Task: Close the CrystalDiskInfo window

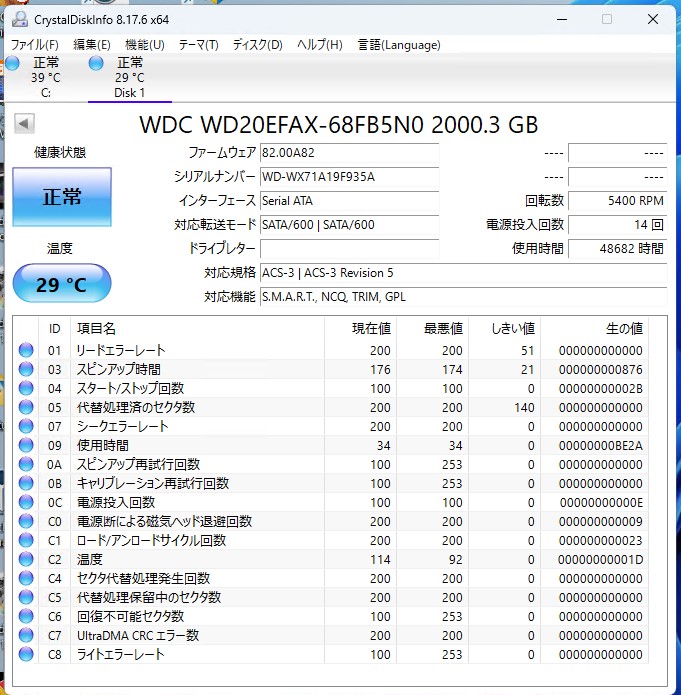Action: [653, 19]
